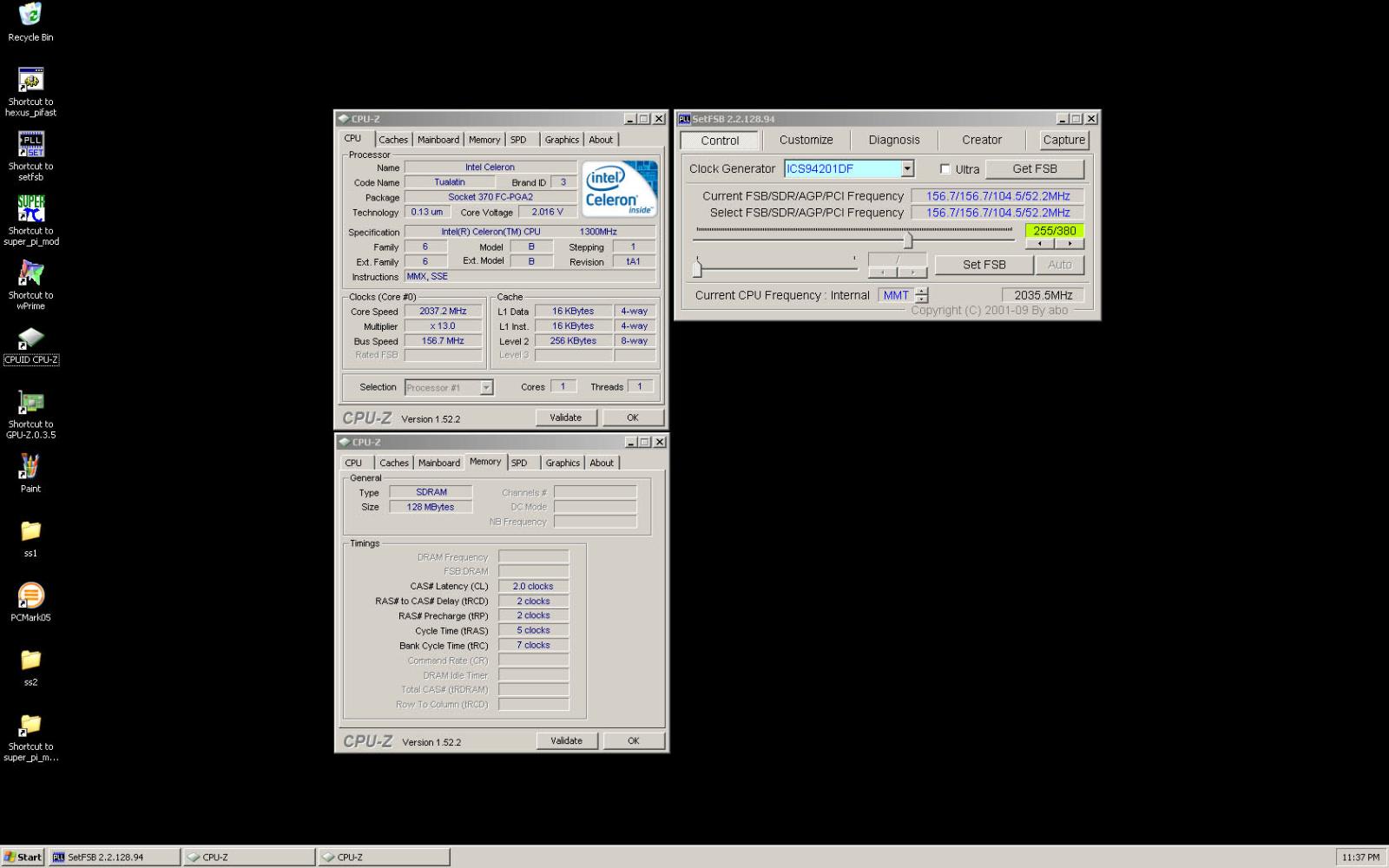Nudge 255/380 FSB value left arrow
1389x868 pixels.
click(1039, 244)
